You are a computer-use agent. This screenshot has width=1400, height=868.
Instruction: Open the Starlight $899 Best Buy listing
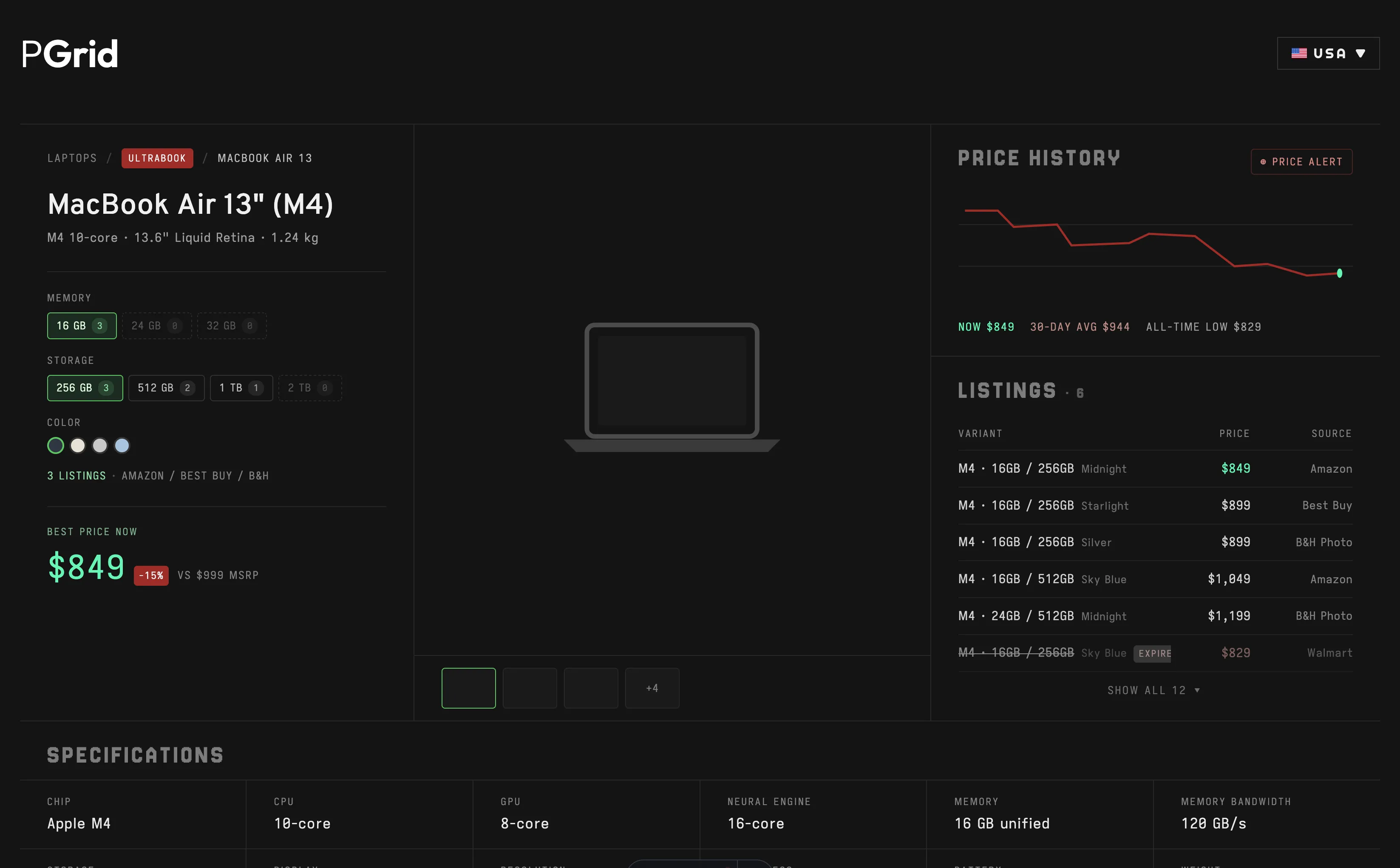(1155, 505)
